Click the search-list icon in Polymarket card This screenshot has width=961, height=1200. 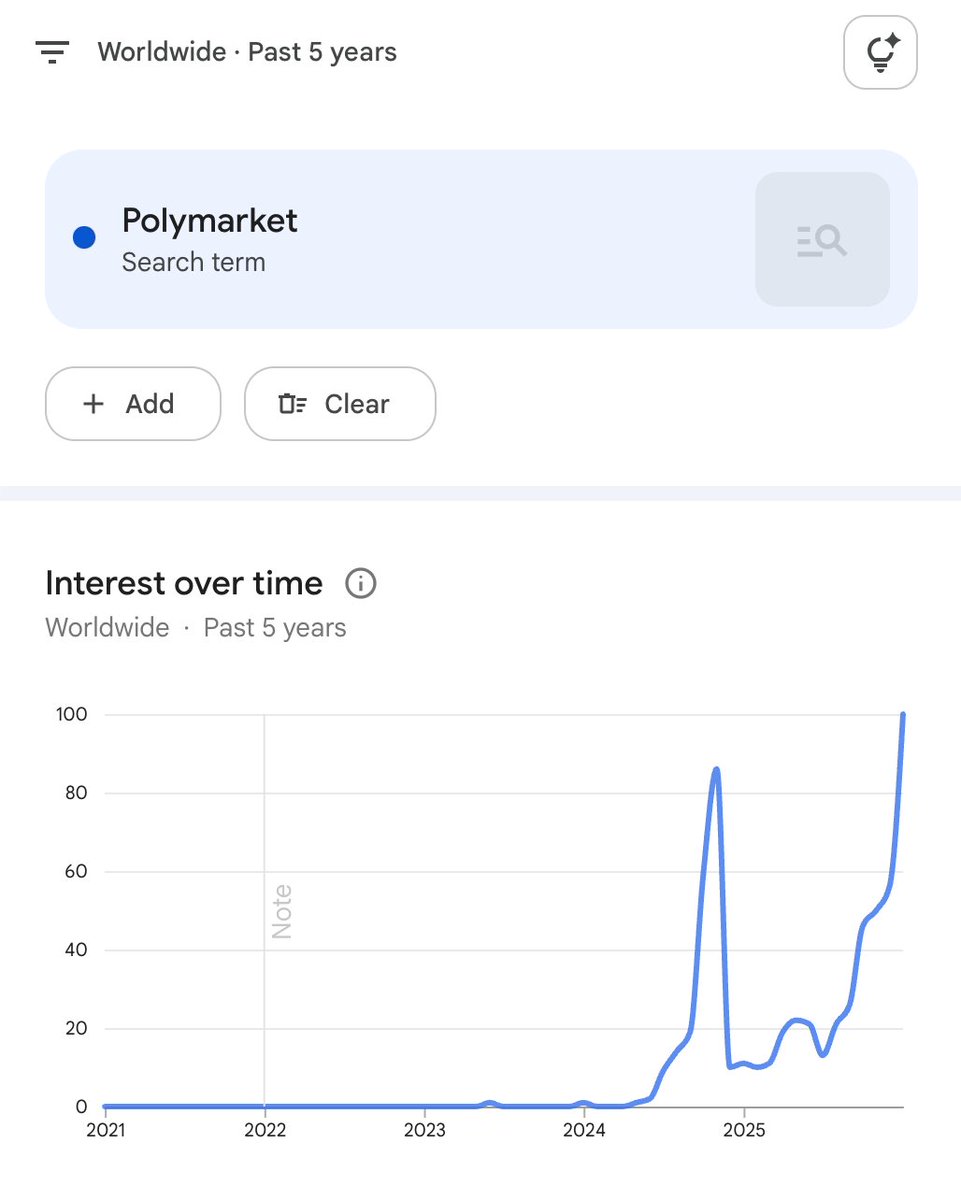[x=822, y=239]
